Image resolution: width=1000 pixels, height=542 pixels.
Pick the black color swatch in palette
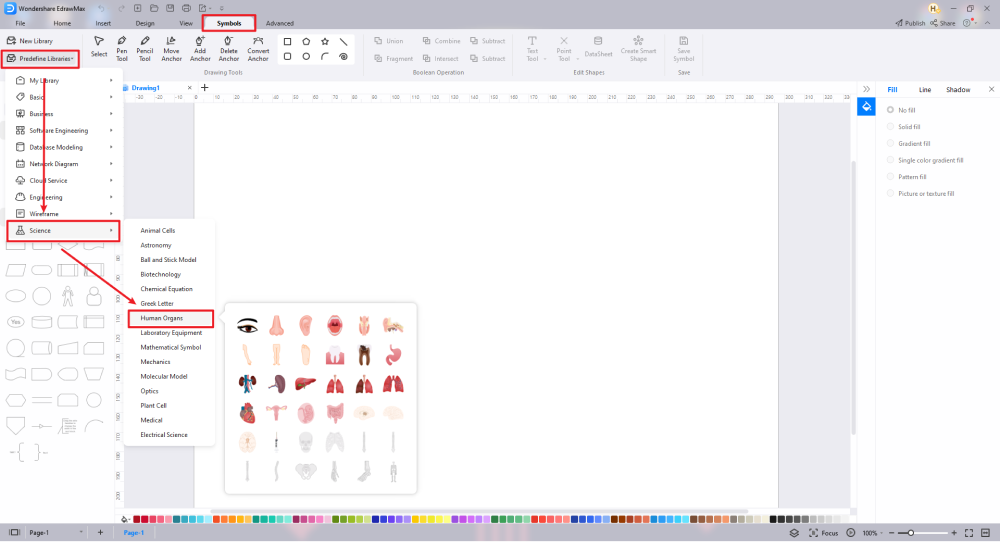773,520
